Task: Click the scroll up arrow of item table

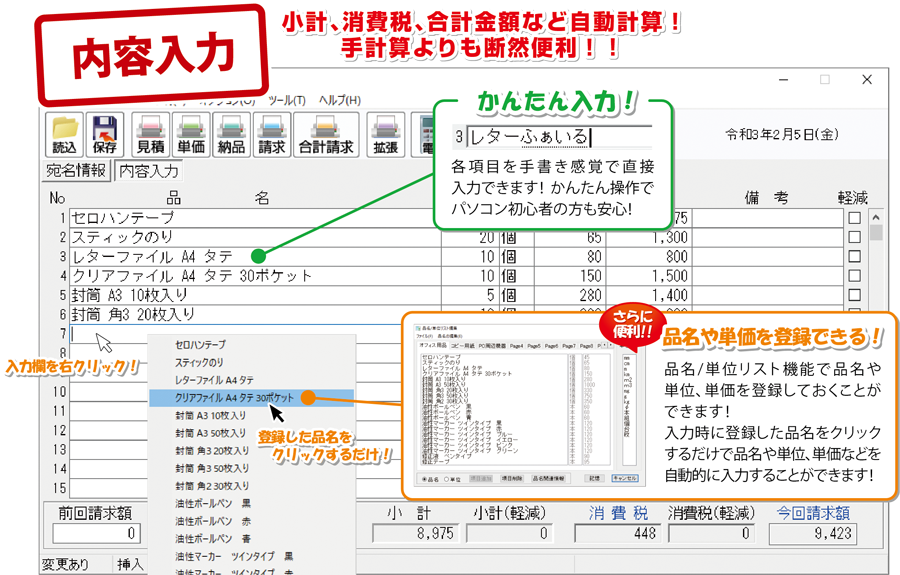Action: pos(877,217)
